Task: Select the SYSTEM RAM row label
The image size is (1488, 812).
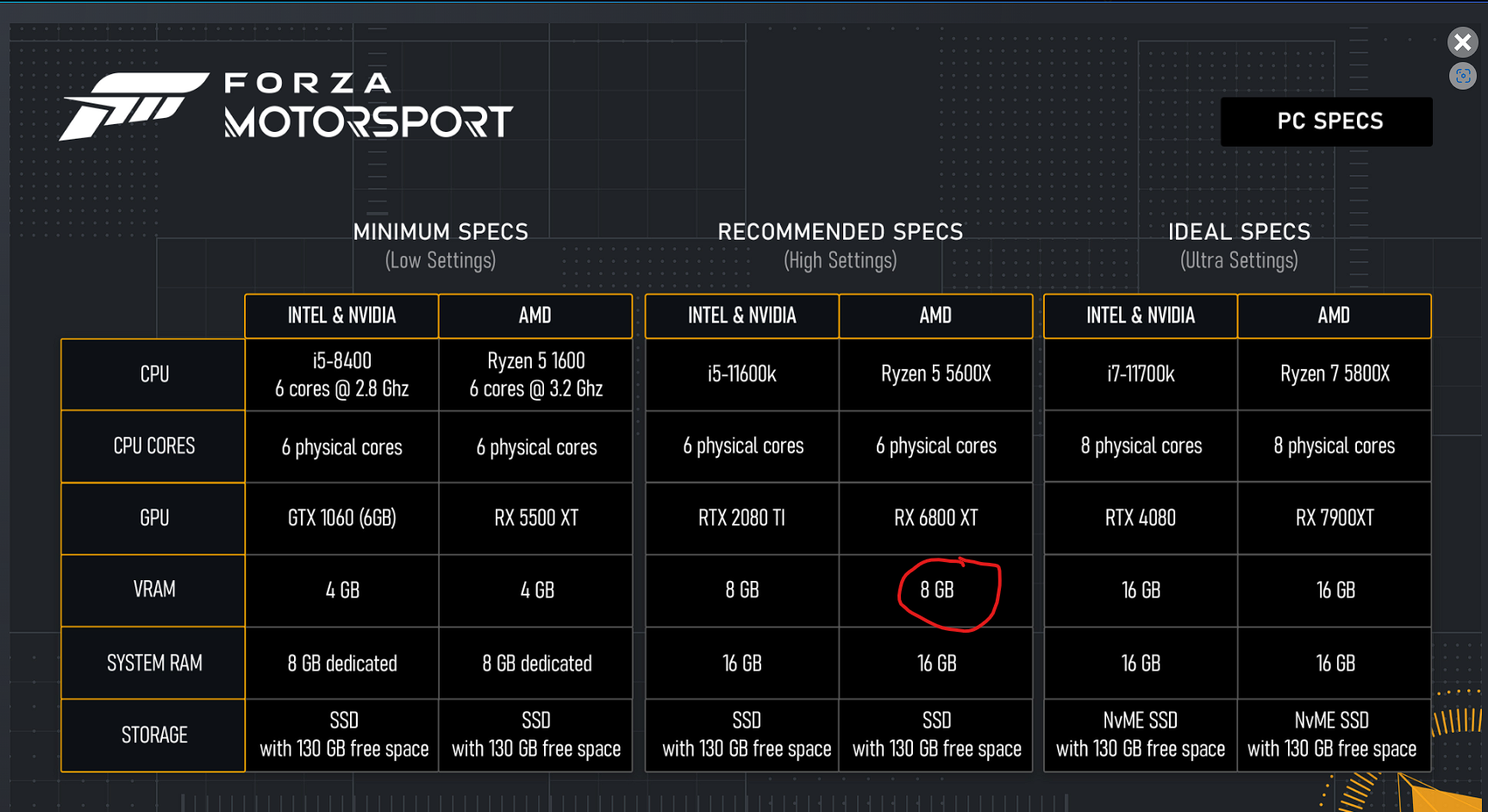Action: tap(153, 663)
